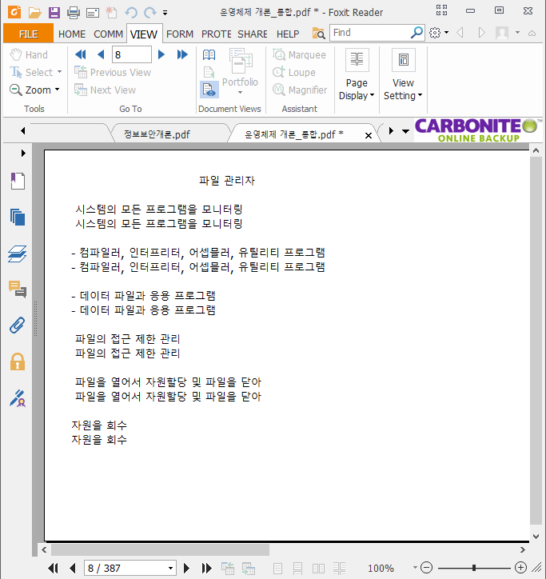Select the Marquee zoom tool
The width and height of the screenshot is (546, 579).
[x=299, y=55]
